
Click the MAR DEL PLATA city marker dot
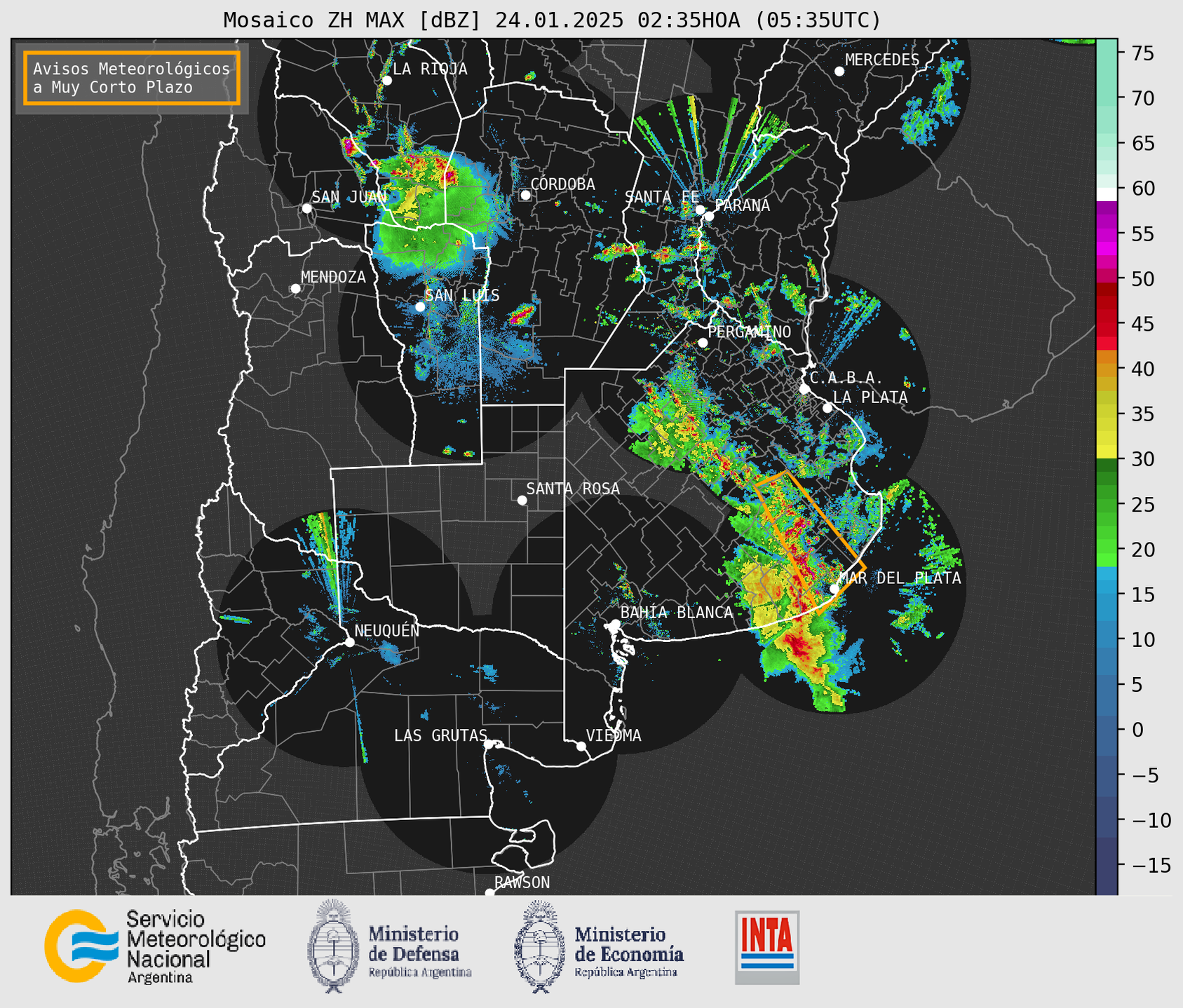coord(834,589)
